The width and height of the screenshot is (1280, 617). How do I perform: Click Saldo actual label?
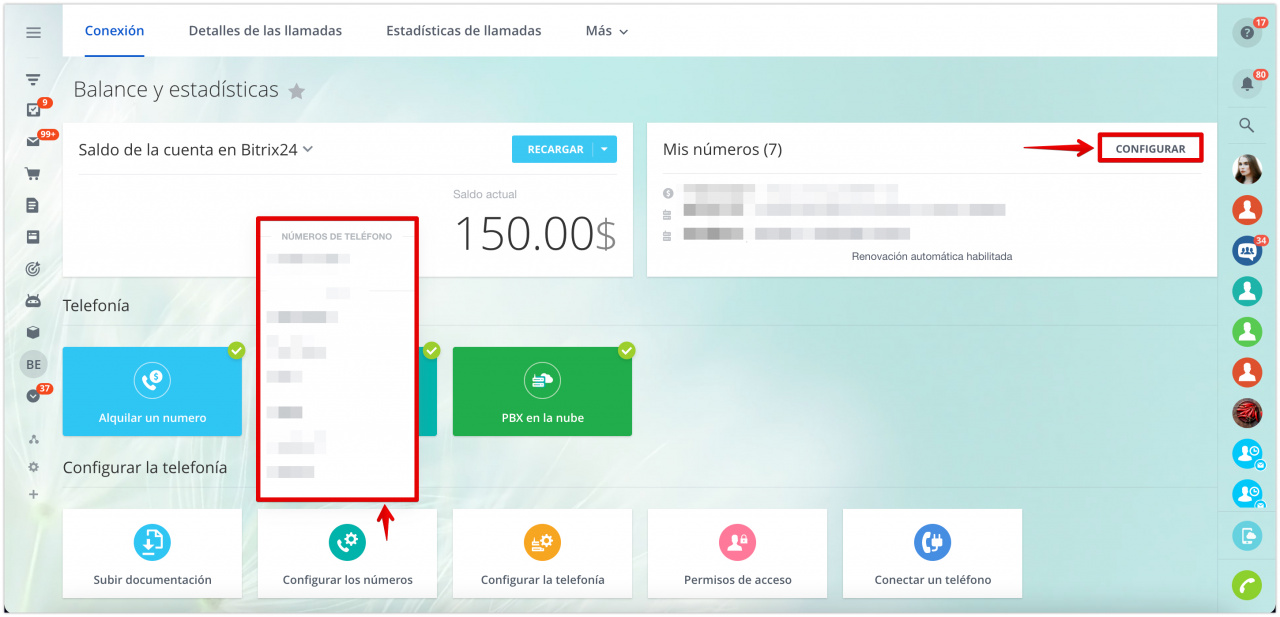tap(485, 194)
